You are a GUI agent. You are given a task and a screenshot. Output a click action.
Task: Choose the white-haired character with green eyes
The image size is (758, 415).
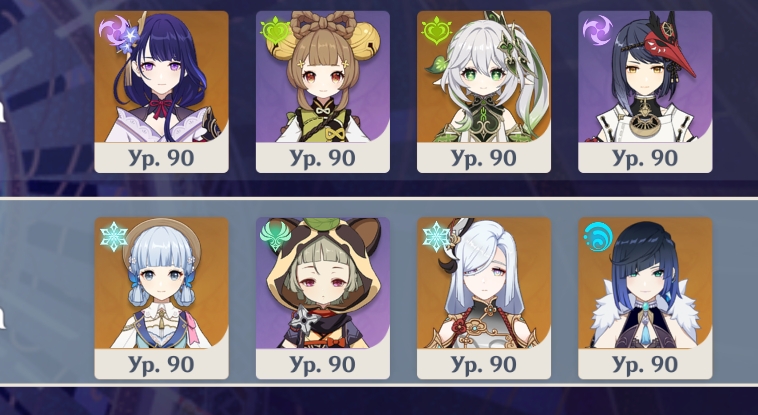coord(484,77)
